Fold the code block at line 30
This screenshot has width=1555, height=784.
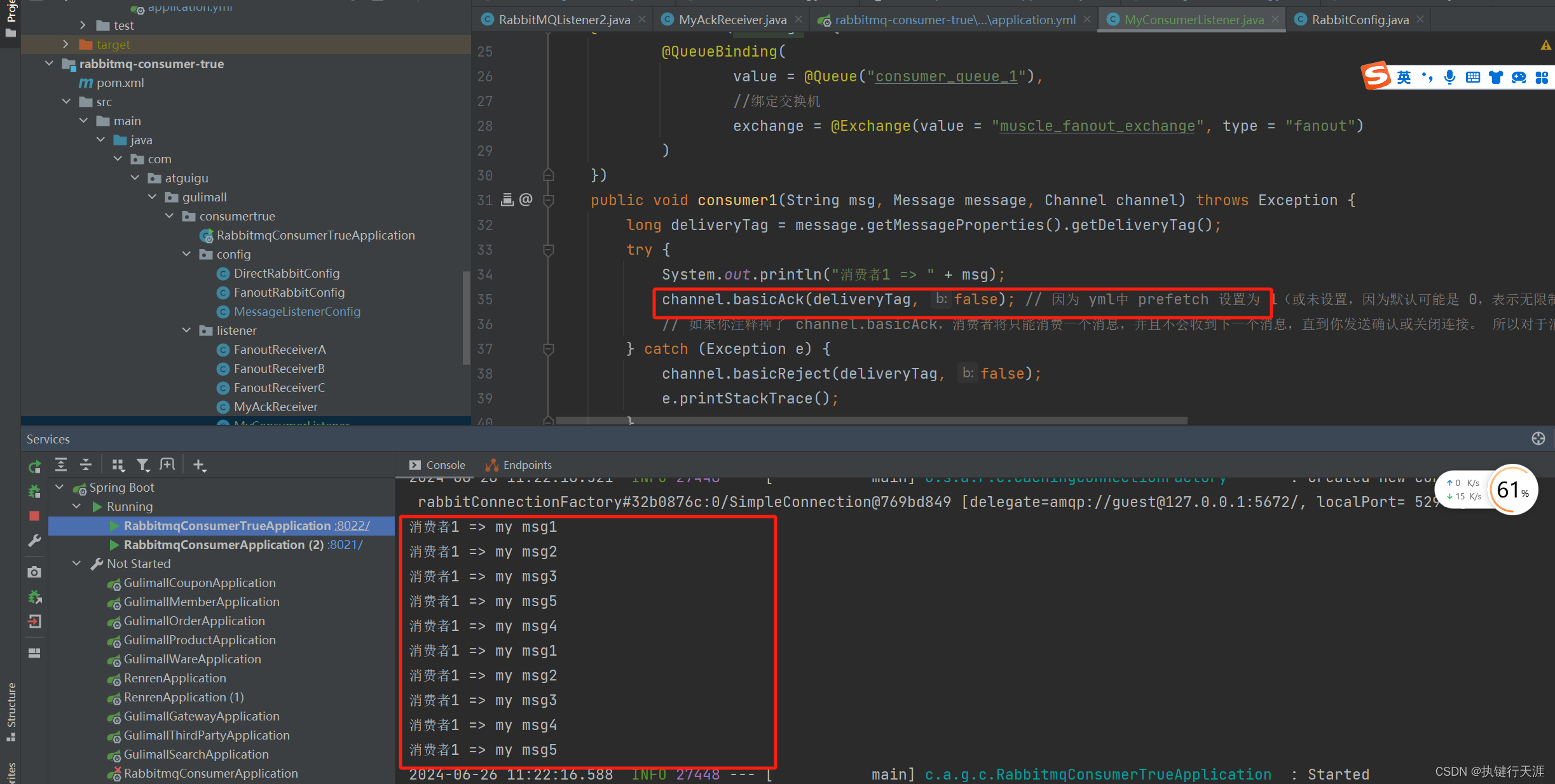coord(549,175)
